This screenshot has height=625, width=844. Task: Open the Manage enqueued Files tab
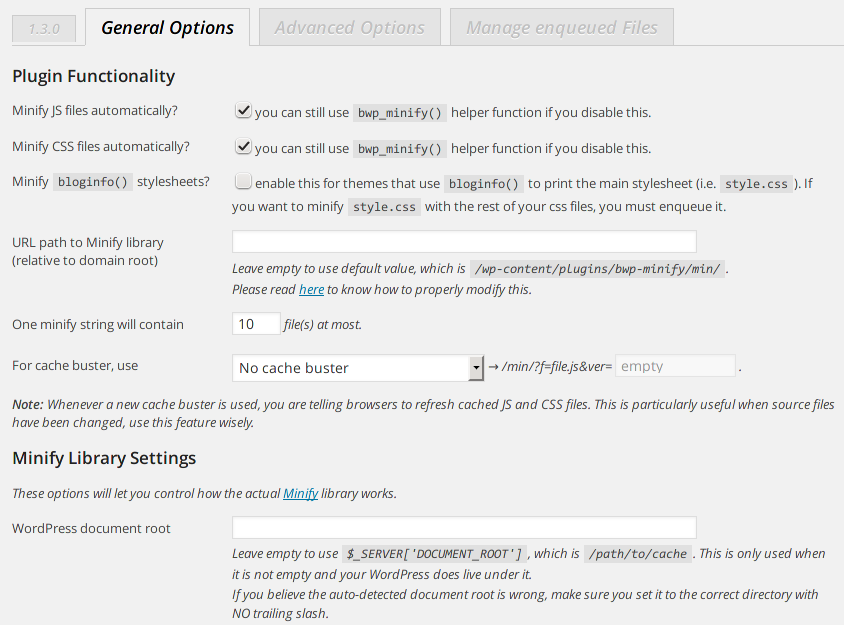(561, 28)
